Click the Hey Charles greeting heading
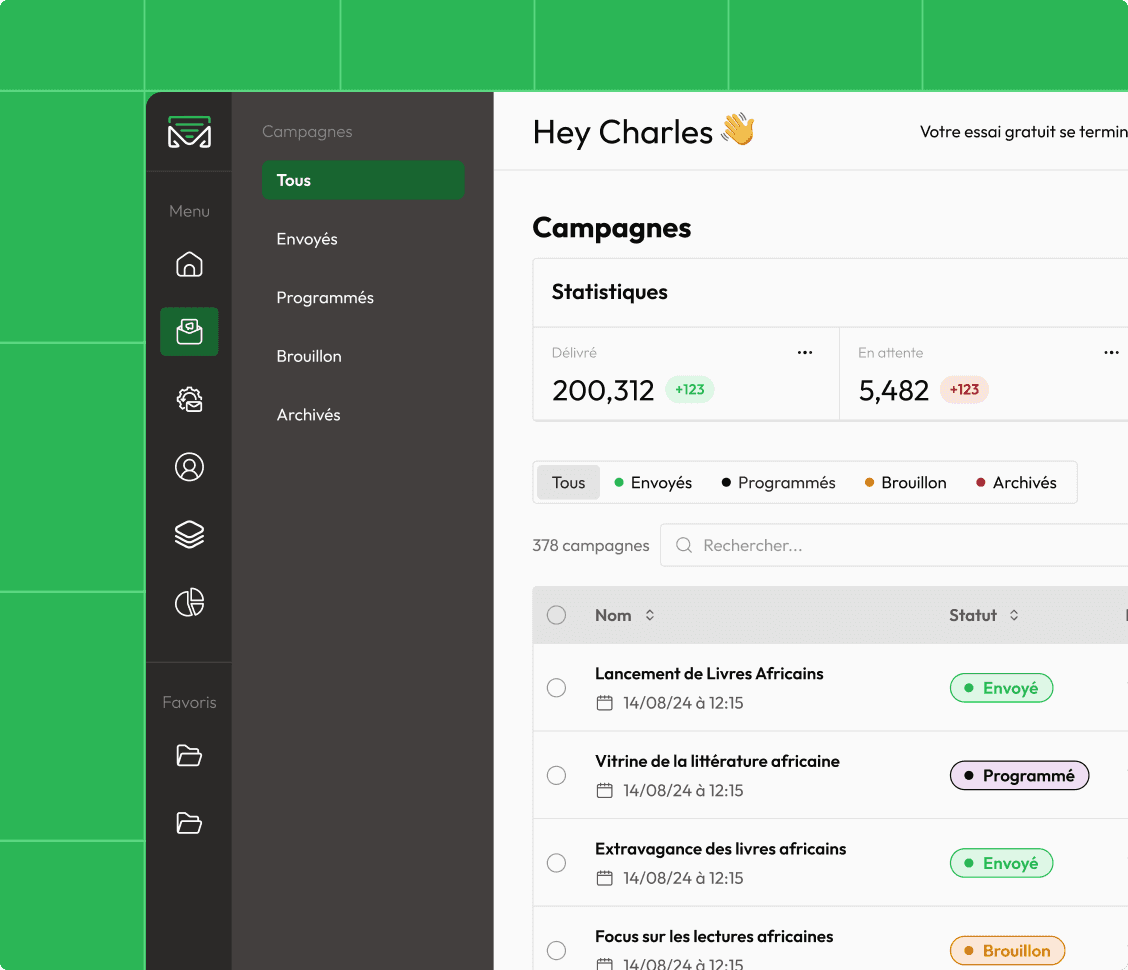 click(x=622, y=132)
